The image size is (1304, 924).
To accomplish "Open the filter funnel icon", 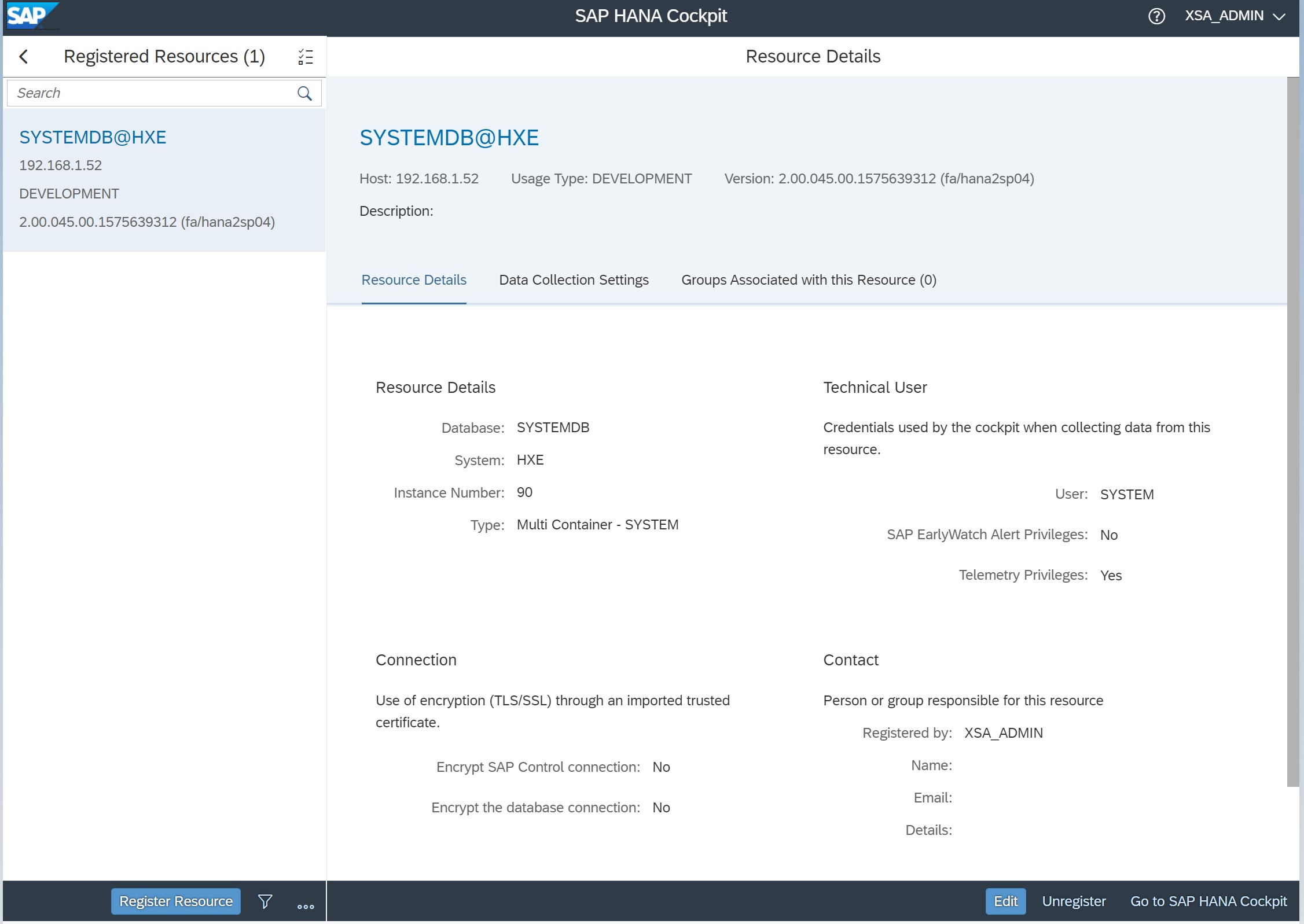I will click(265, 901).
